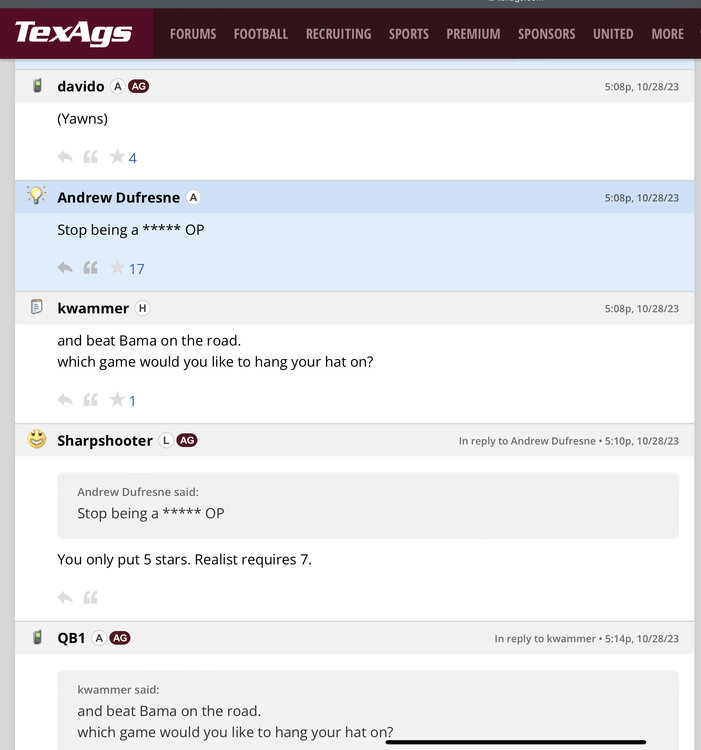Expand the Sports dropdown

408,34
